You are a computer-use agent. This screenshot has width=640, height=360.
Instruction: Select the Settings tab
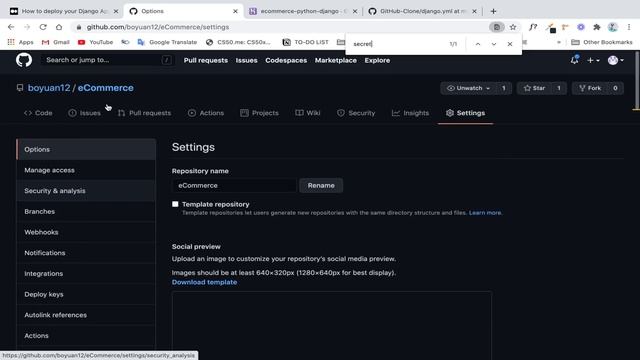pyautogui.click(x=465, y=113)
